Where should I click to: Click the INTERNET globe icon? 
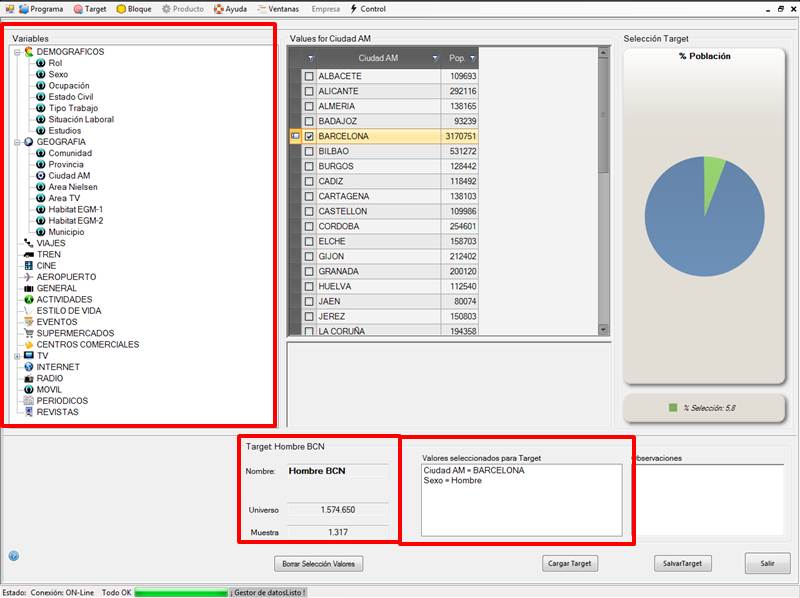[28, 367]
